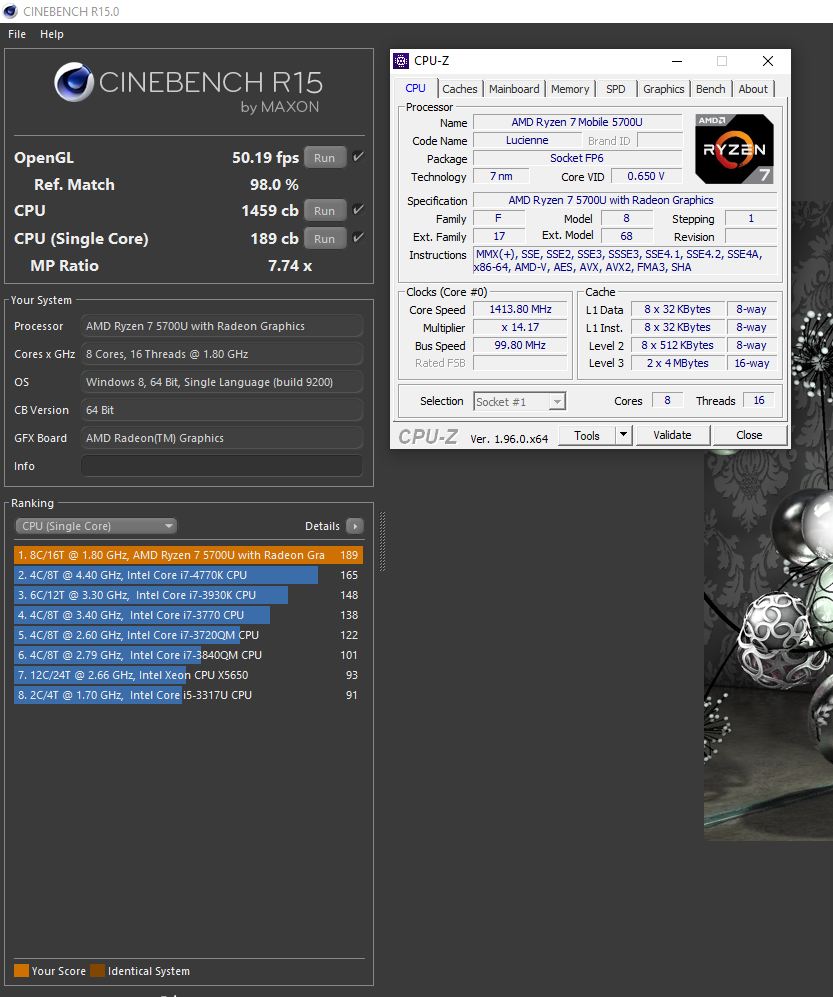Image resolution: width=833 pixels, height=997 pixels.
Task: Click the Cinebench title bar logo icon
Action: click(11, 11)
